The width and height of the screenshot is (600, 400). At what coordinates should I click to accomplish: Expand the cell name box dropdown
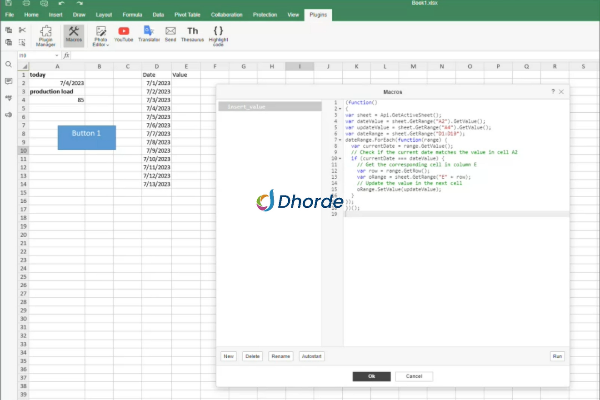click(x=56, y=55)
